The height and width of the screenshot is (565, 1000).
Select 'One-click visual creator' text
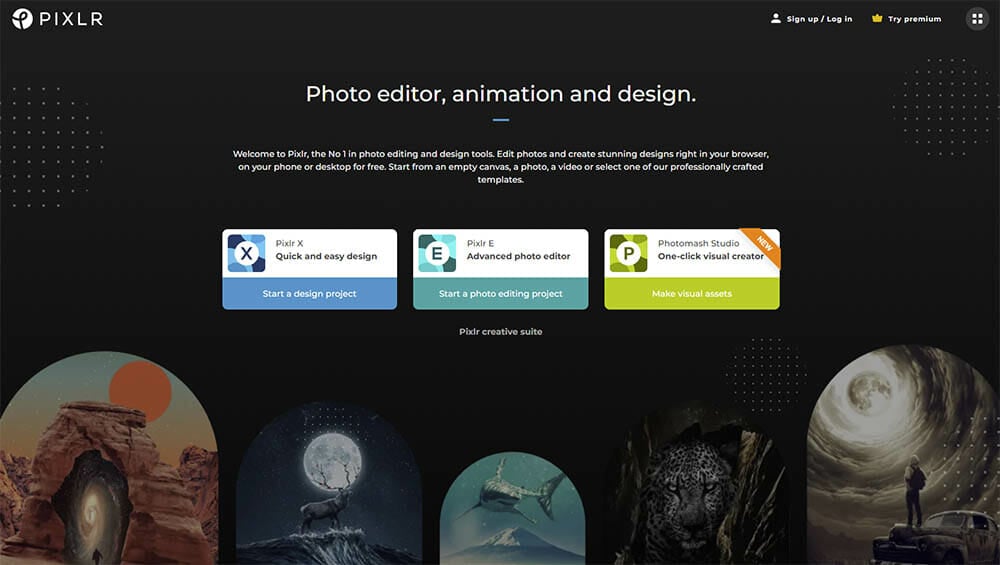pyautogui.click(x=710, y=256)
